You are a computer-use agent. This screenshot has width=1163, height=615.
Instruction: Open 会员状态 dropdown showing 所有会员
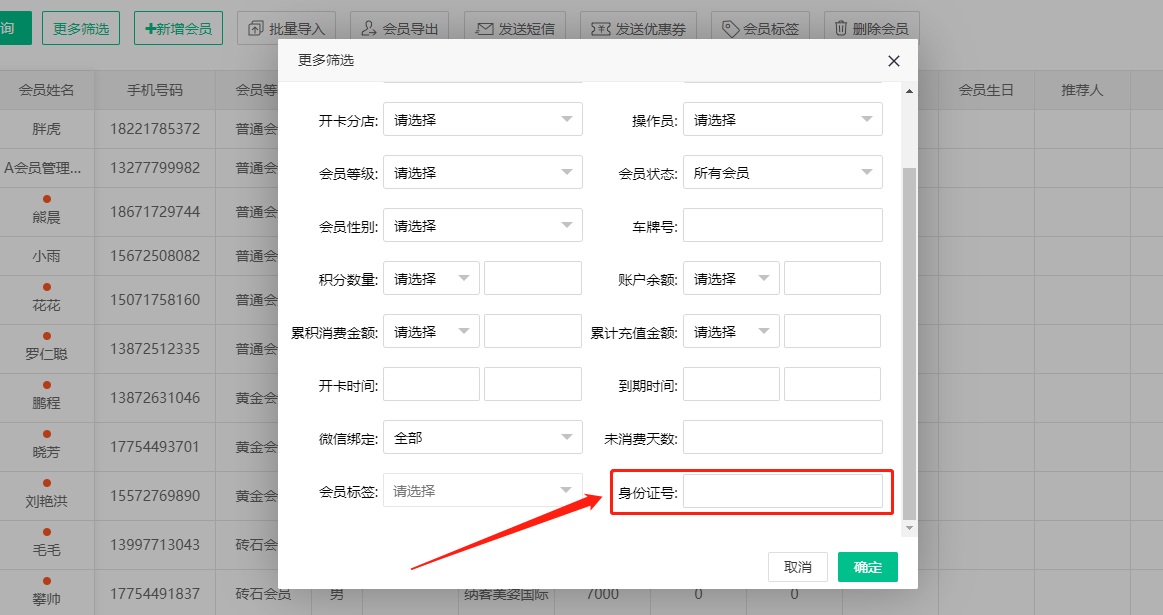click(782, 173)
